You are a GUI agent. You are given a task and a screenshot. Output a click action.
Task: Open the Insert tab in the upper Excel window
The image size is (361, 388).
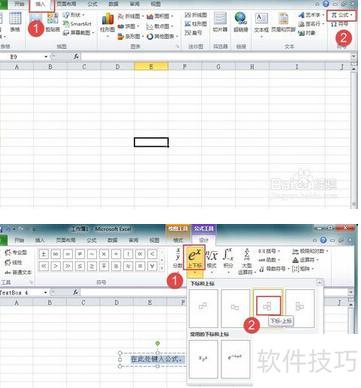point(41,5)
